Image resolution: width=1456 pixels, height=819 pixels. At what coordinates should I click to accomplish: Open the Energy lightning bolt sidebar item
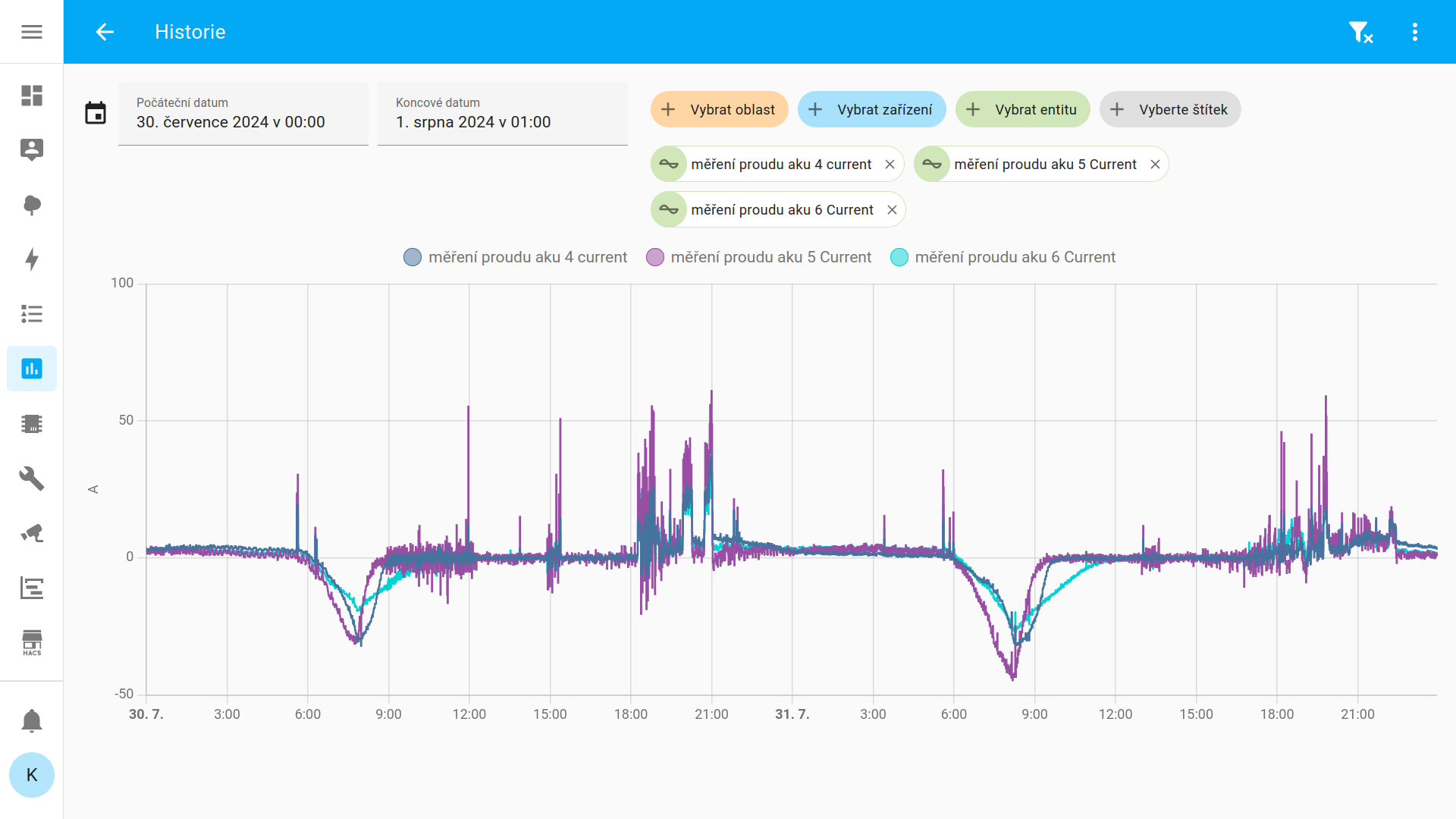[x=31, y=259]
